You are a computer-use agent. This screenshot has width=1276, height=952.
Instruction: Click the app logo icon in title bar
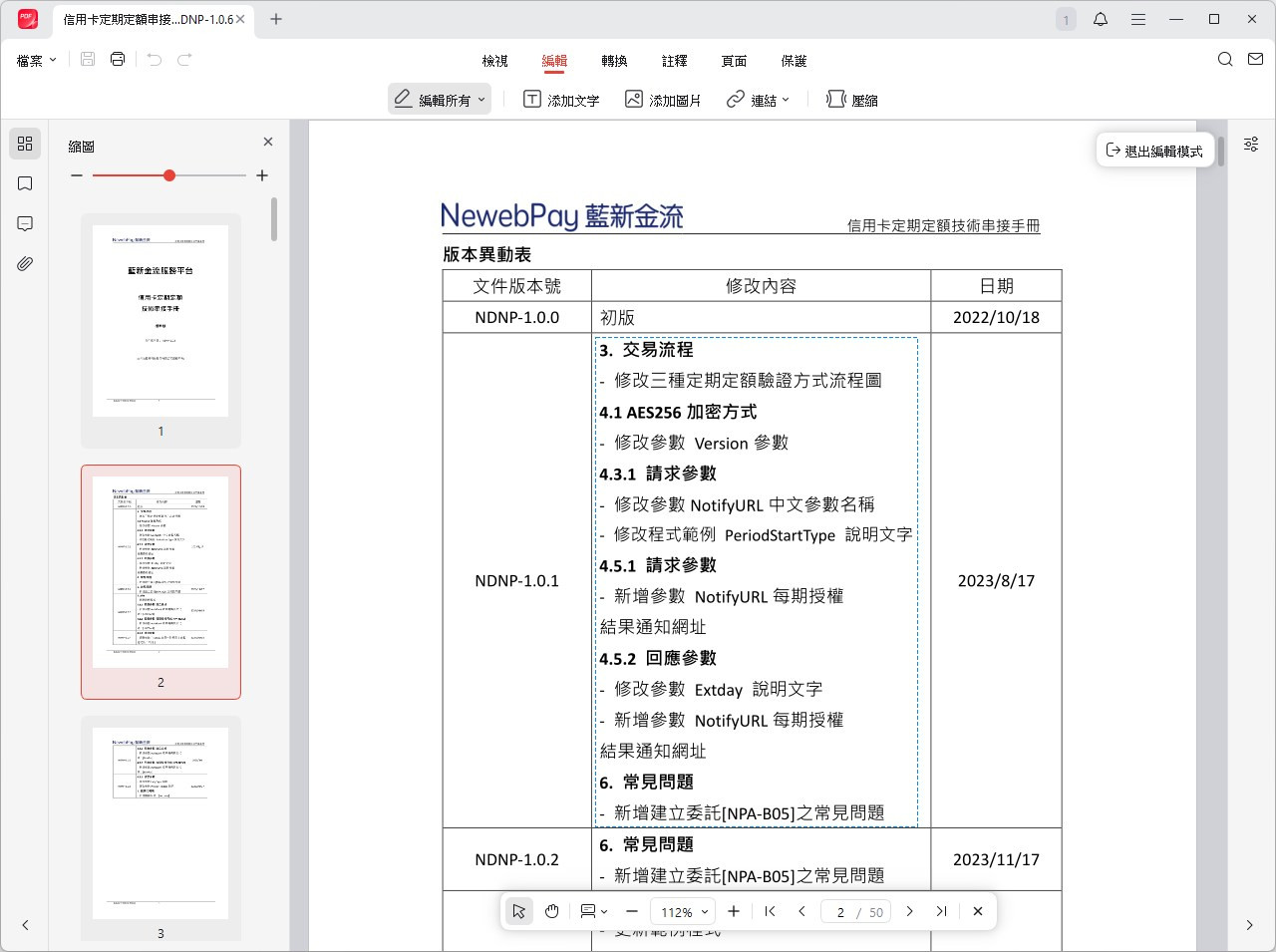[x=28, y=19]
